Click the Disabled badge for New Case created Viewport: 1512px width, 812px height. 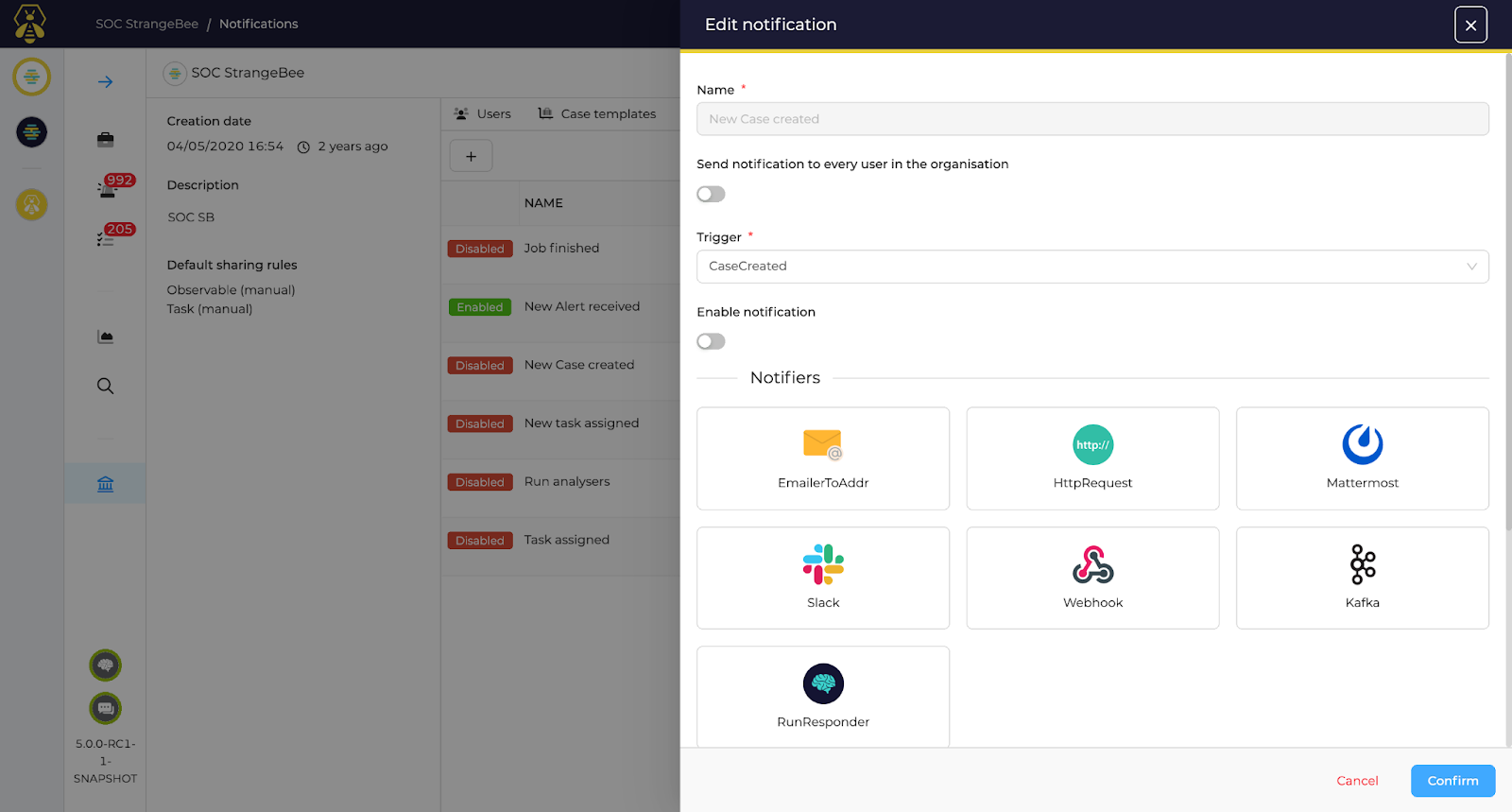coord(480,366)
